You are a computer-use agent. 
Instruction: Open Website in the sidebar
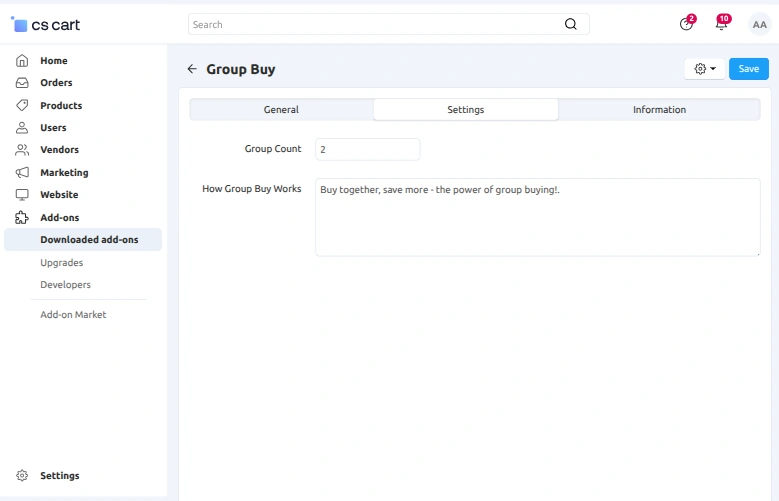(59, 194)
